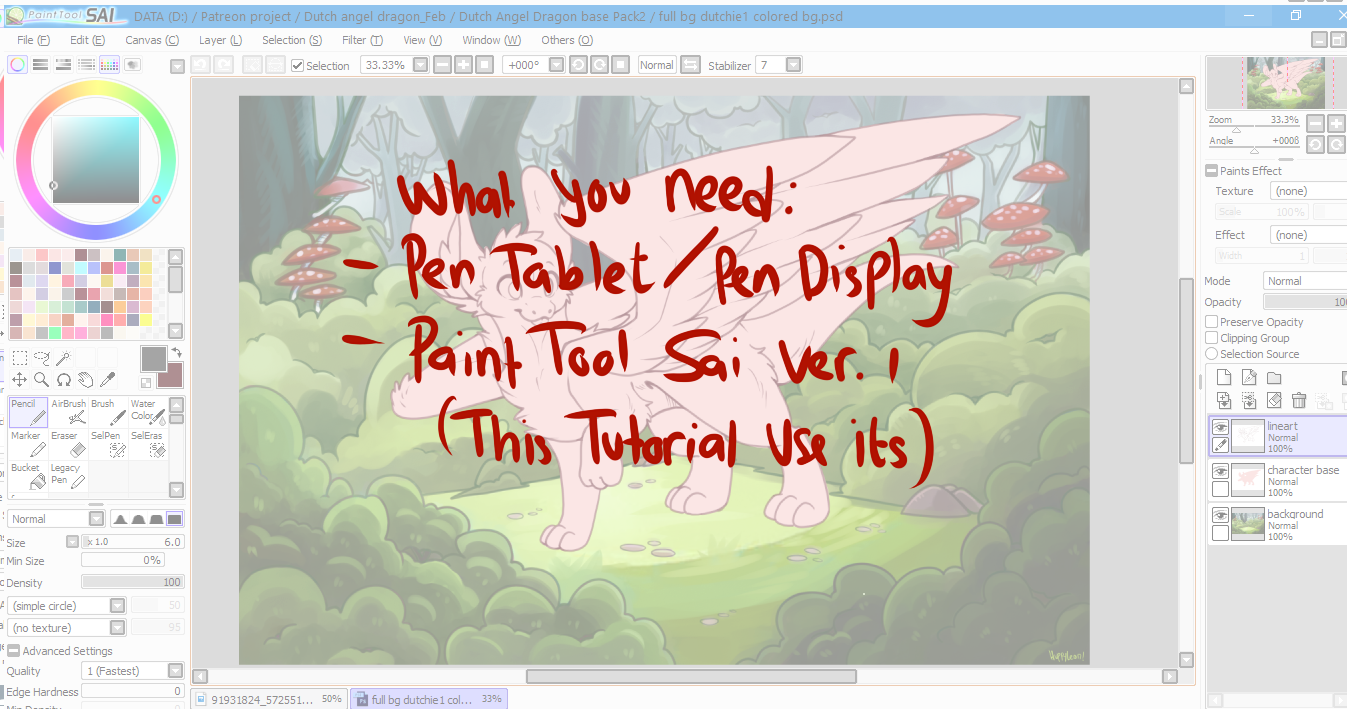Uncheck the Selection checkbox in toolbar
Viewport: 1347px width, 709px height.
297,65
